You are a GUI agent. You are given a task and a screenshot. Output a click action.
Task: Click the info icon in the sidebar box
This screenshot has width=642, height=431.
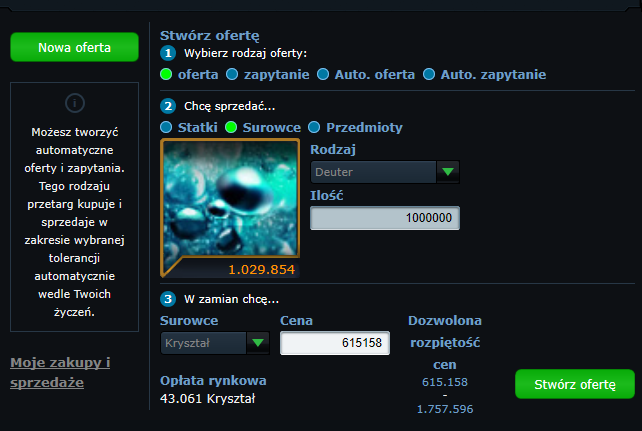pyautogui.click(x=75, y=103)
